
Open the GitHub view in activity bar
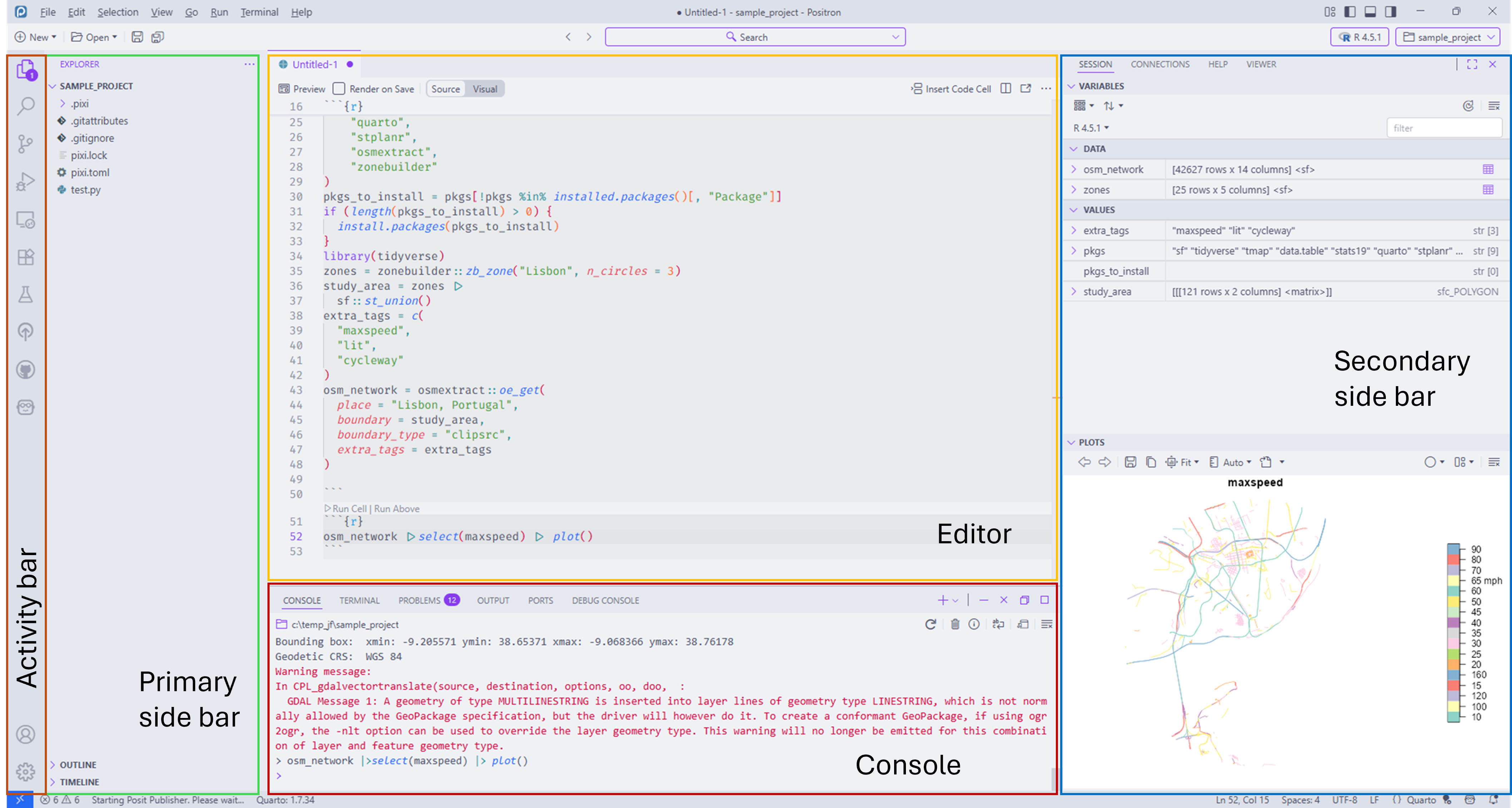click(x=26, y=370)
